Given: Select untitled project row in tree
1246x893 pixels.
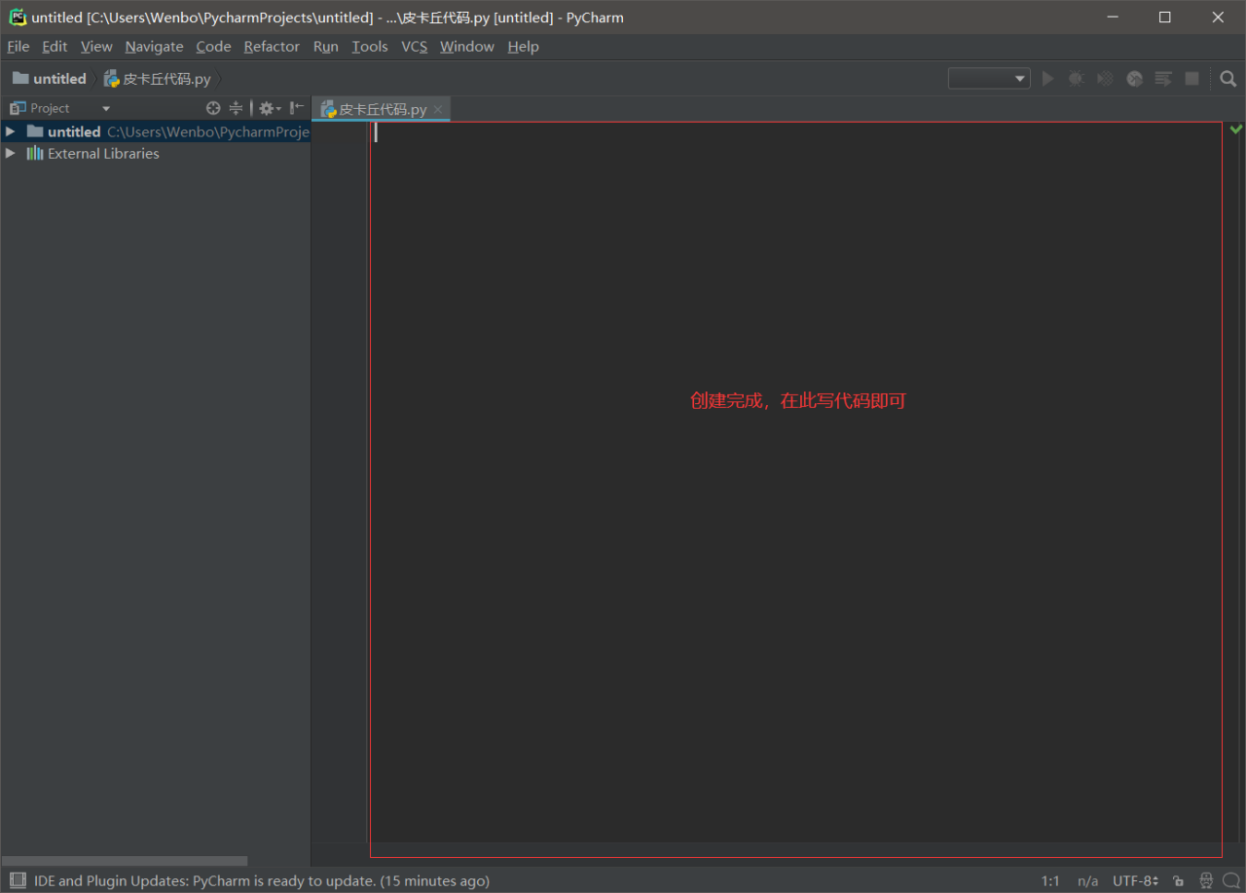Looking at the screenshot, I should pyautogui.click(x=155, y=131).
